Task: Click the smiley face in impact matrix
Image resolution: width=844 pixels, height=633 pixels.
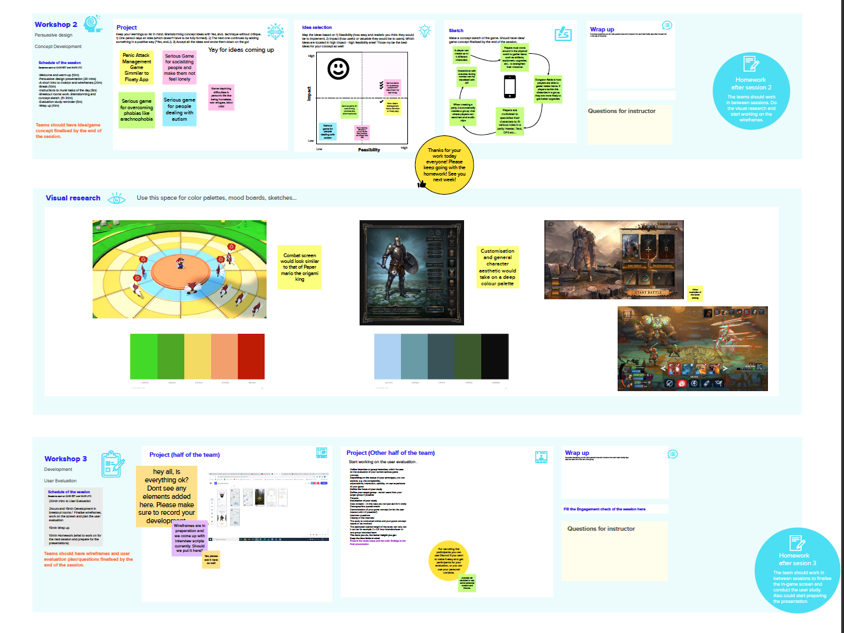Action: click(x=339, y=69)
